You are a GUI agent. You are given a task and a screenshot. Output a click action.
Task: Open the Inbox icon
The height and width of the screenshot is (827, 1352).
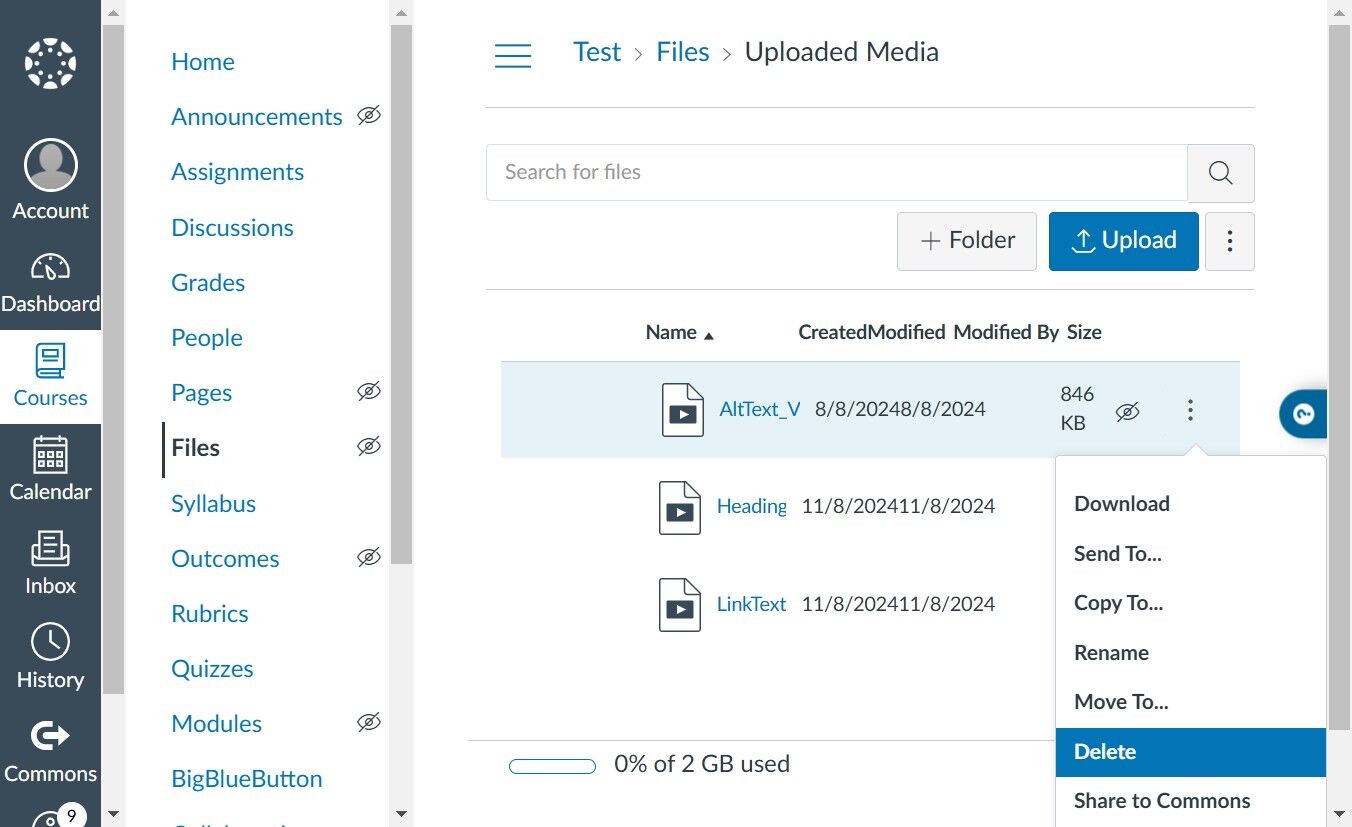point(50,548)
